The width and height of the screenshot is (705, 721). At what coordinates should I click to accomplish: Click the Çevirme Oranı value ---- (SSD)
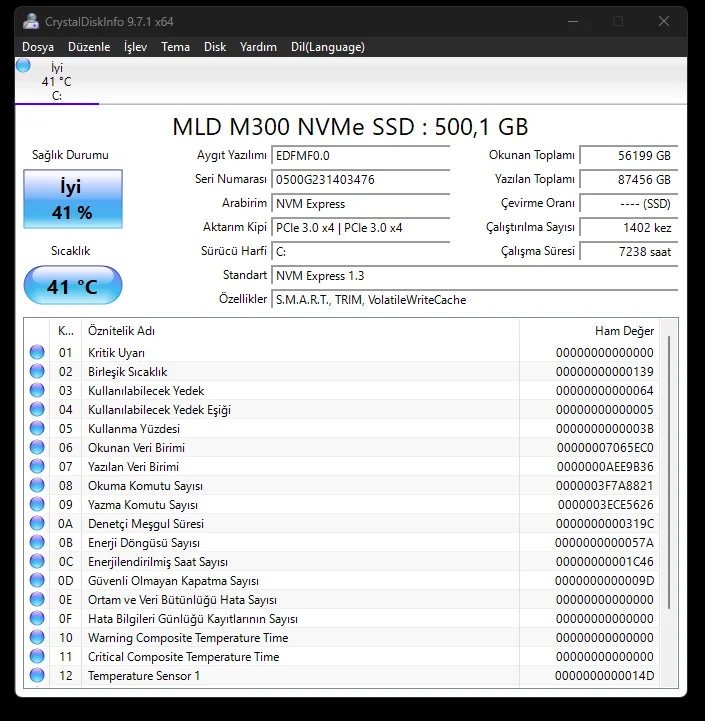[x=629, y=203]
